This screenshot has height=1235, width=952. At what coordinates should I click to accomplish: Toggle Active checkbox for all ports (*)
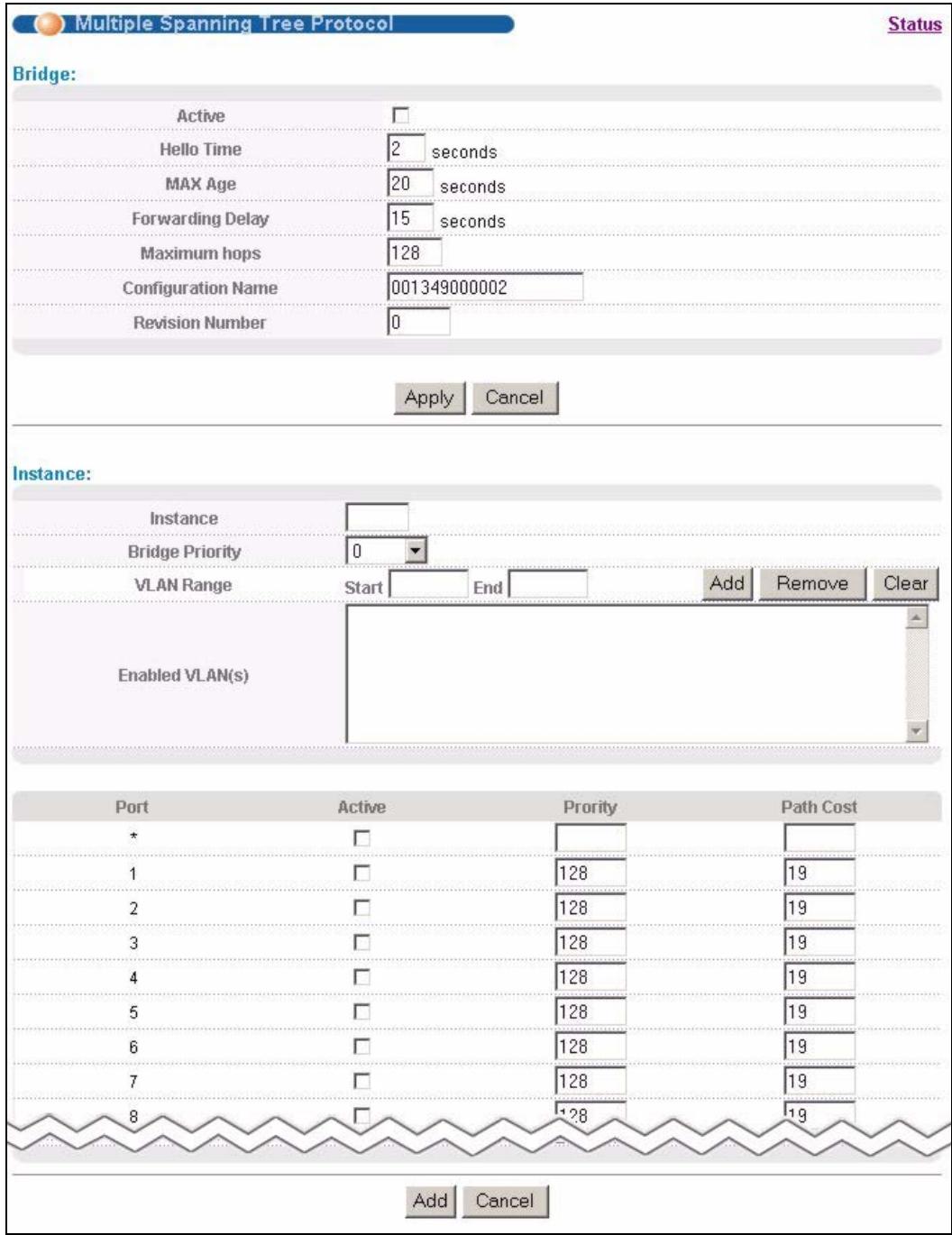[362, 838]
